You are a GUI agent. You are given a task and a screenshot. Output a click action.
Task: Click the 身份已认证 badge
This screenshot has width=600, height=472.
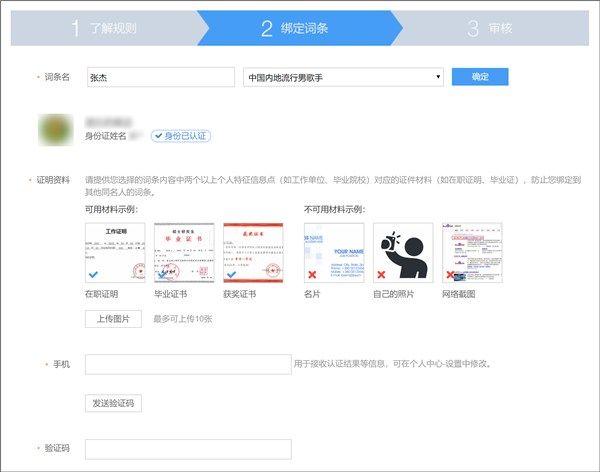[181, 136]
